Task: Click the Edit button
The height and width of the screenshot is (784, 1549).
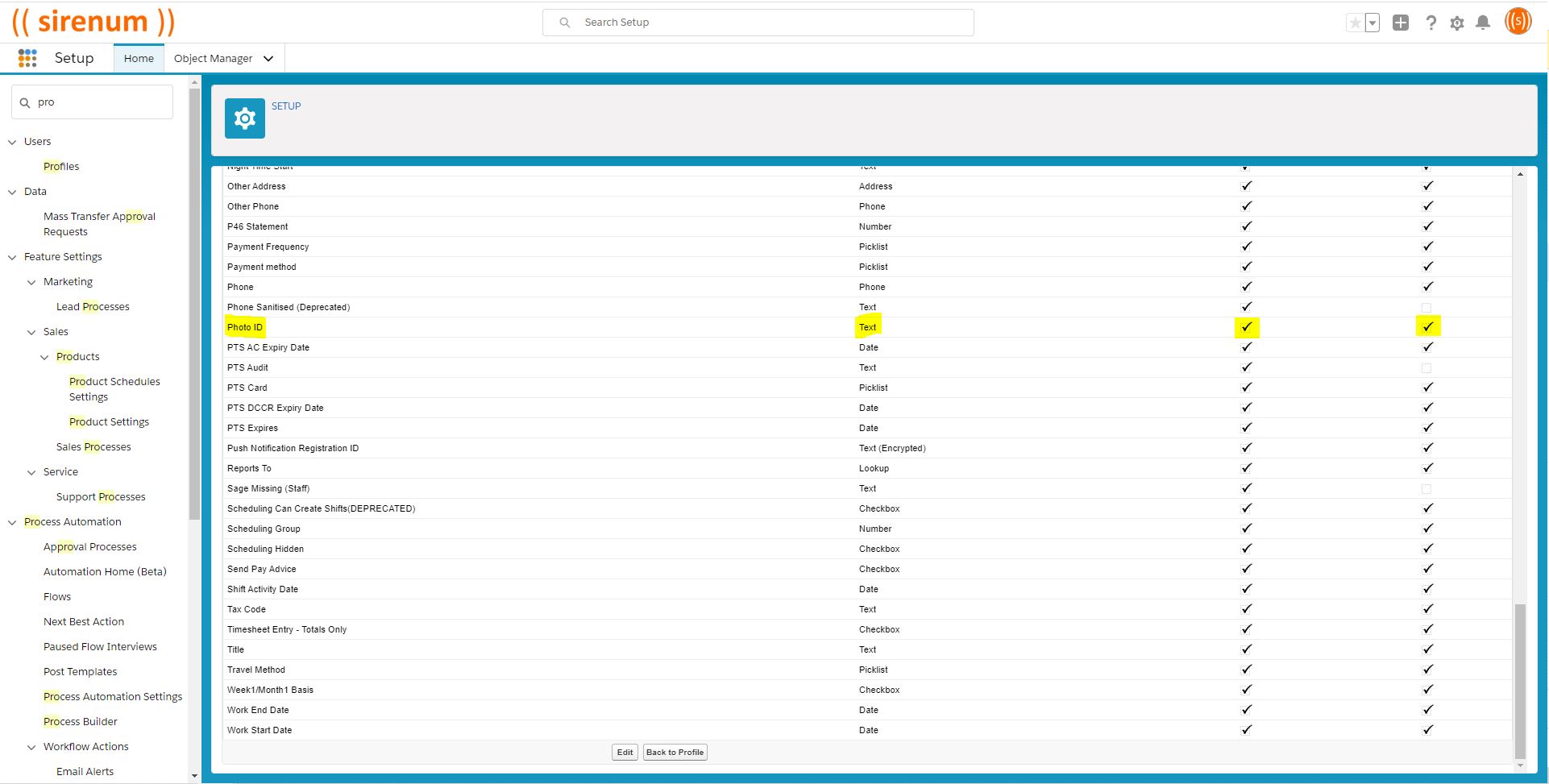Action: (625, 753)
